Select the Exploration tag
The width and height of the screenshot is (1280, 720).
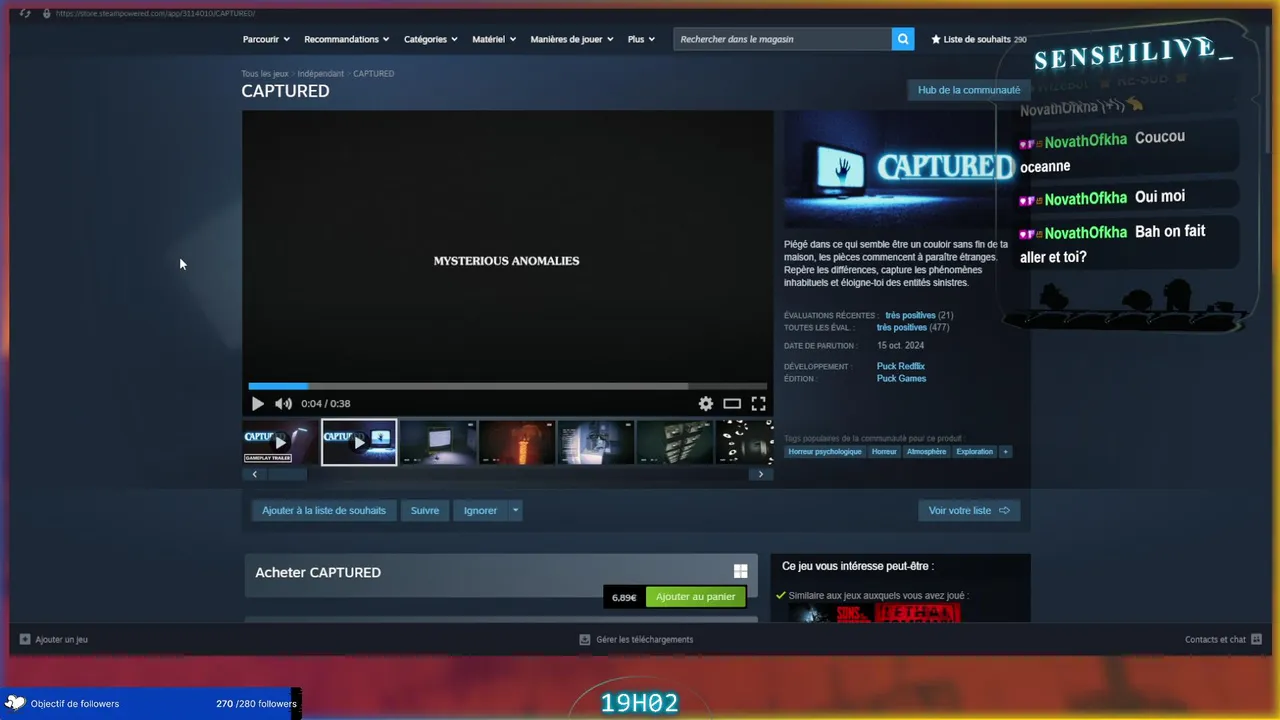974,451
